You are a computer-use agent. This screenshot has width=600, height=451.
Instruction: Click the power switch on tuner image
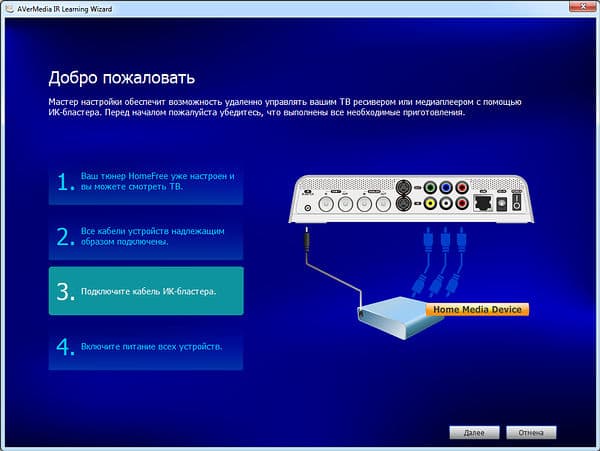[517, 201]
